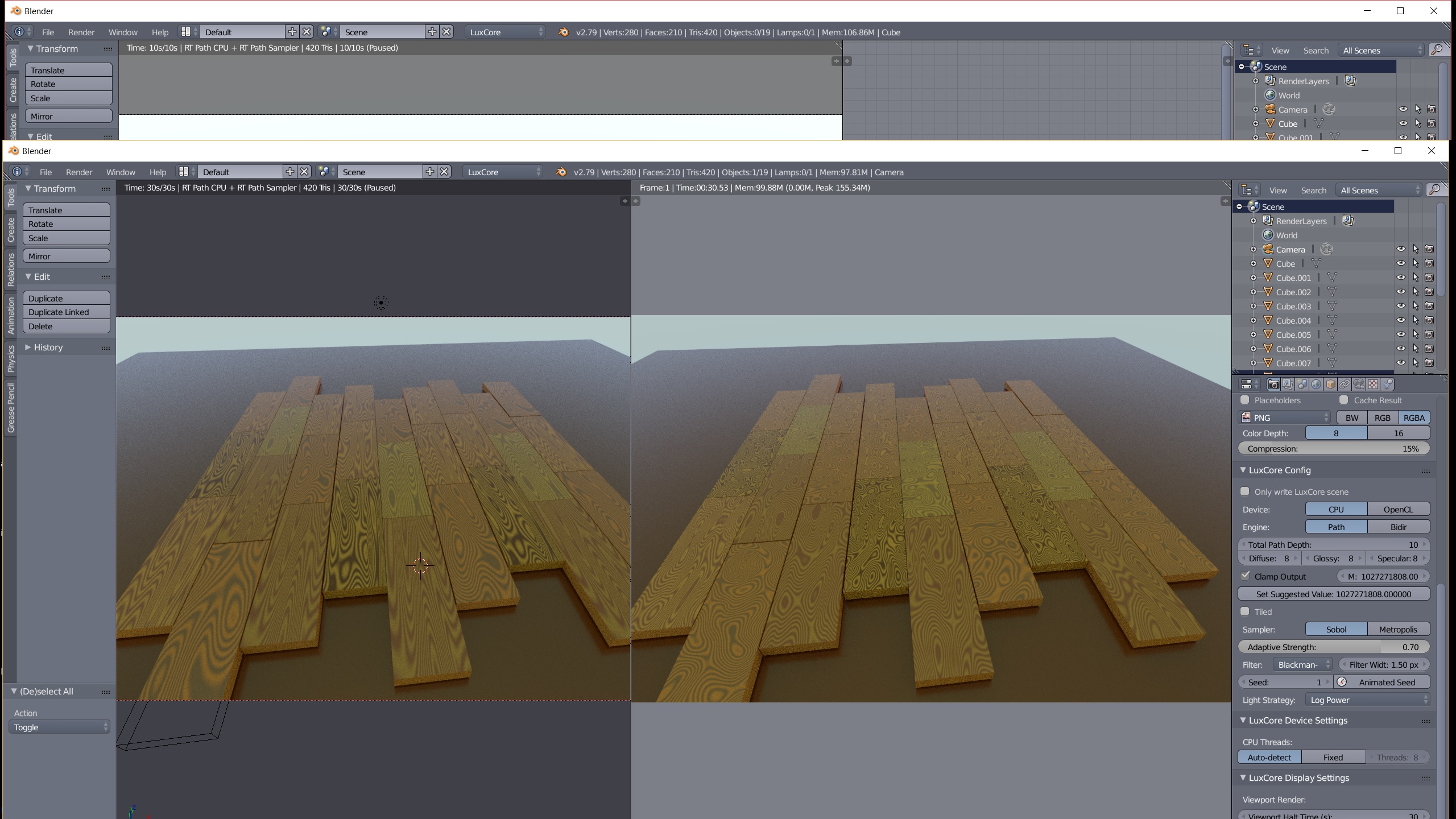Open the Blackman filter type dropdown
The width and height of the screenshot is (1456, 819).
point(1302,664)
